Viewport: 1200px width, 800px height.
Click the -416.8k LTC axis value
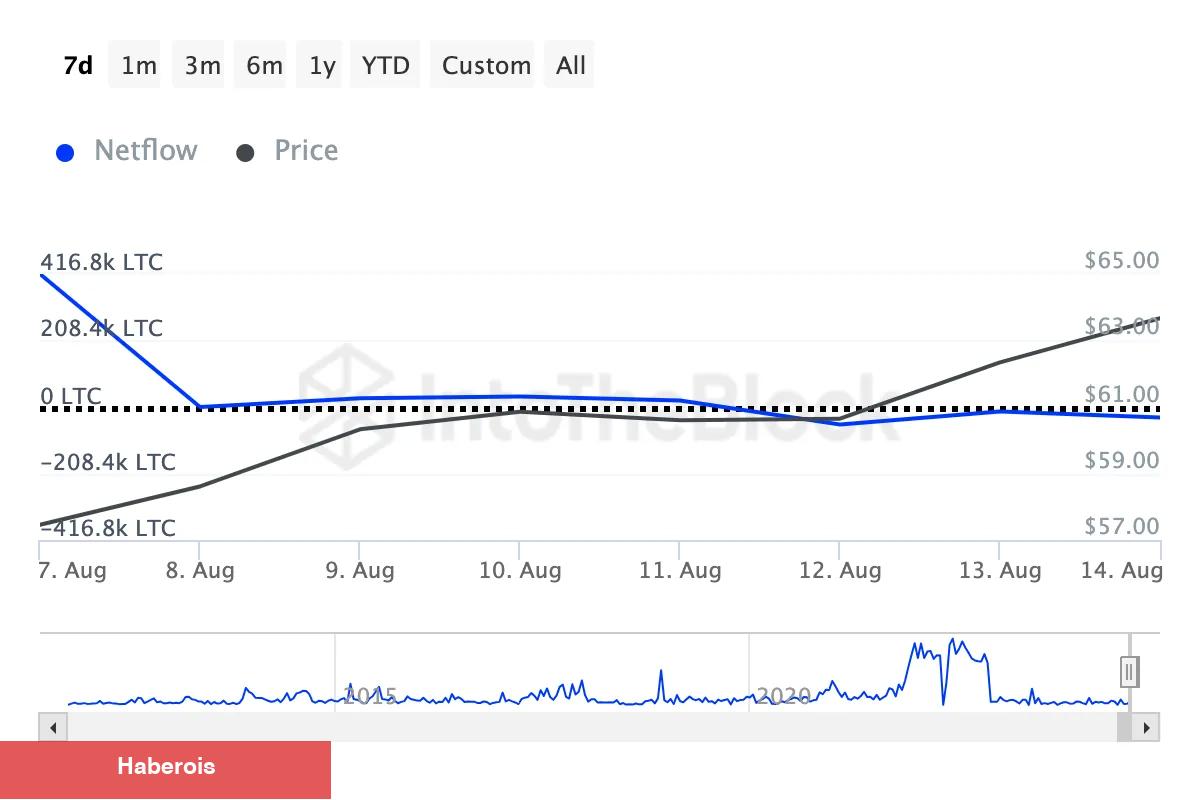108,529
